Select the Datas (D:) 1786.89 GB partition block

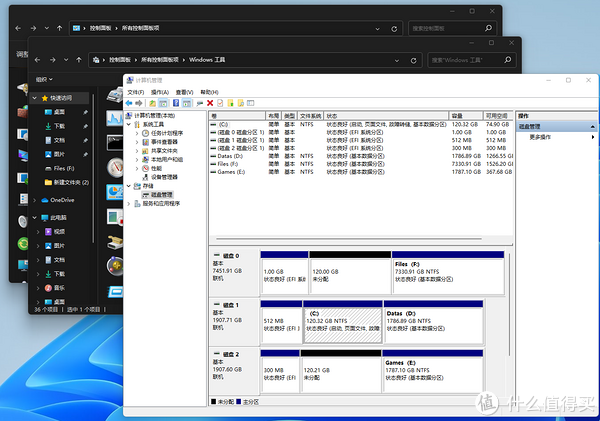click(x=434, y=321)
